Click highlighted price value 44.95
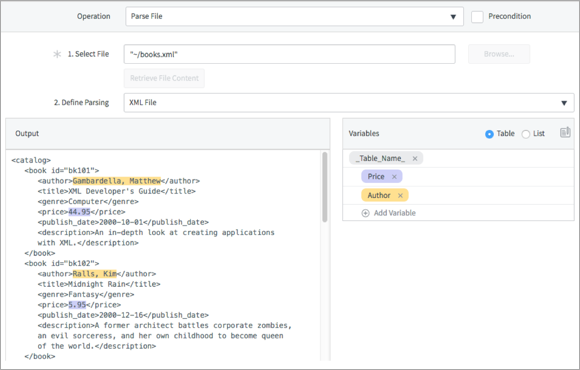 79,212
